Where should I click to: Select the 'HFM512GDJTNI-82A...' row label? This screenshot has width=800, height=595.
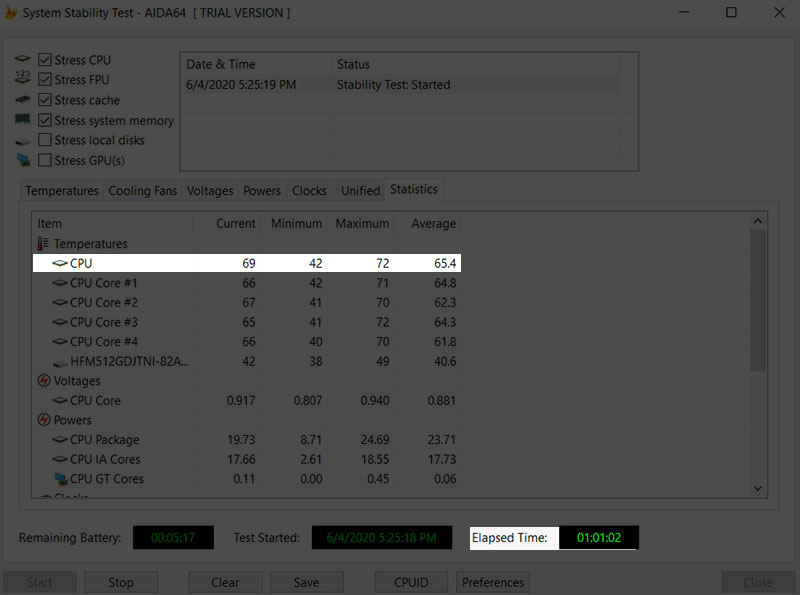coord(129,361)
